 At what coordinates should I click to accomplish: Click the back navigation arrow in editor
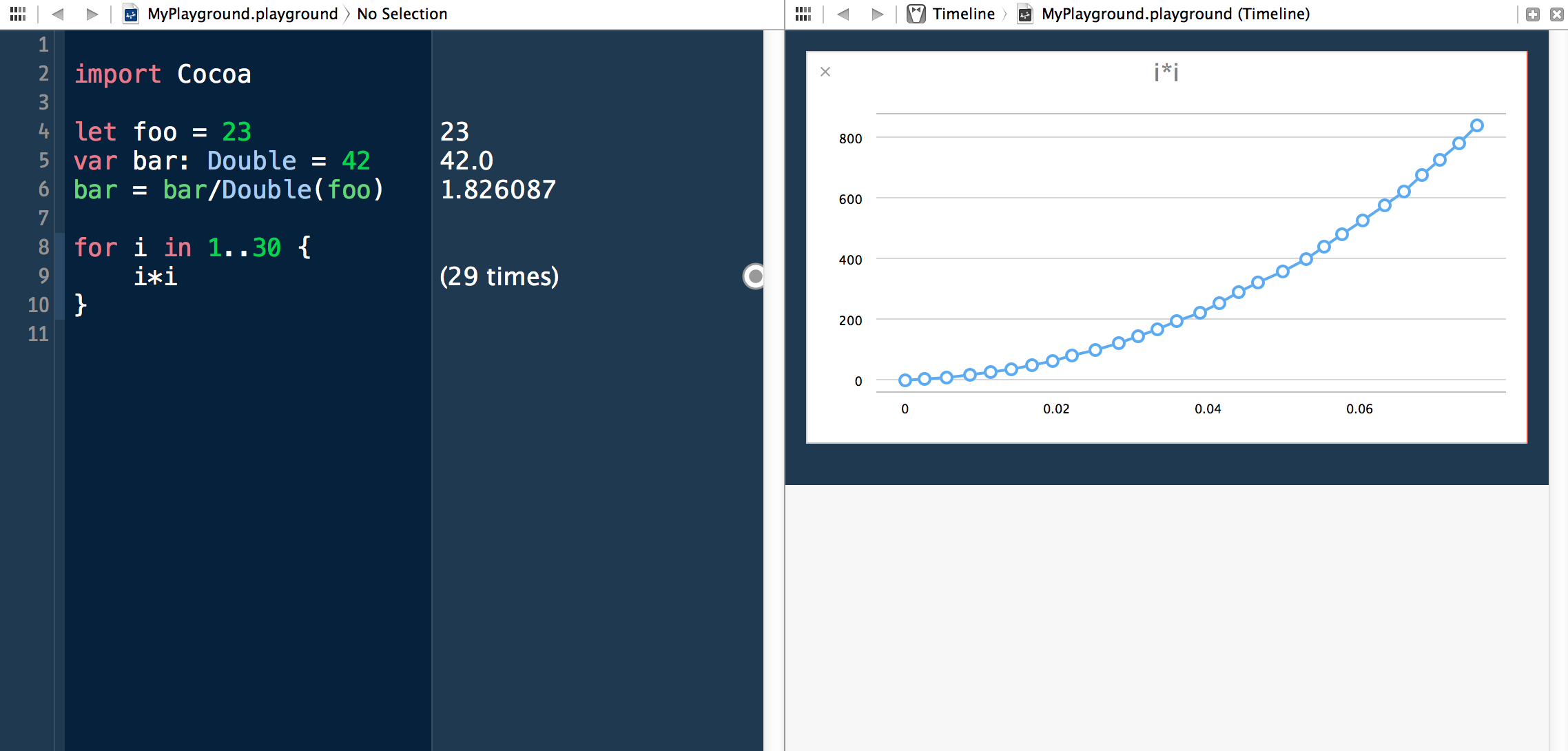(57, 13)
